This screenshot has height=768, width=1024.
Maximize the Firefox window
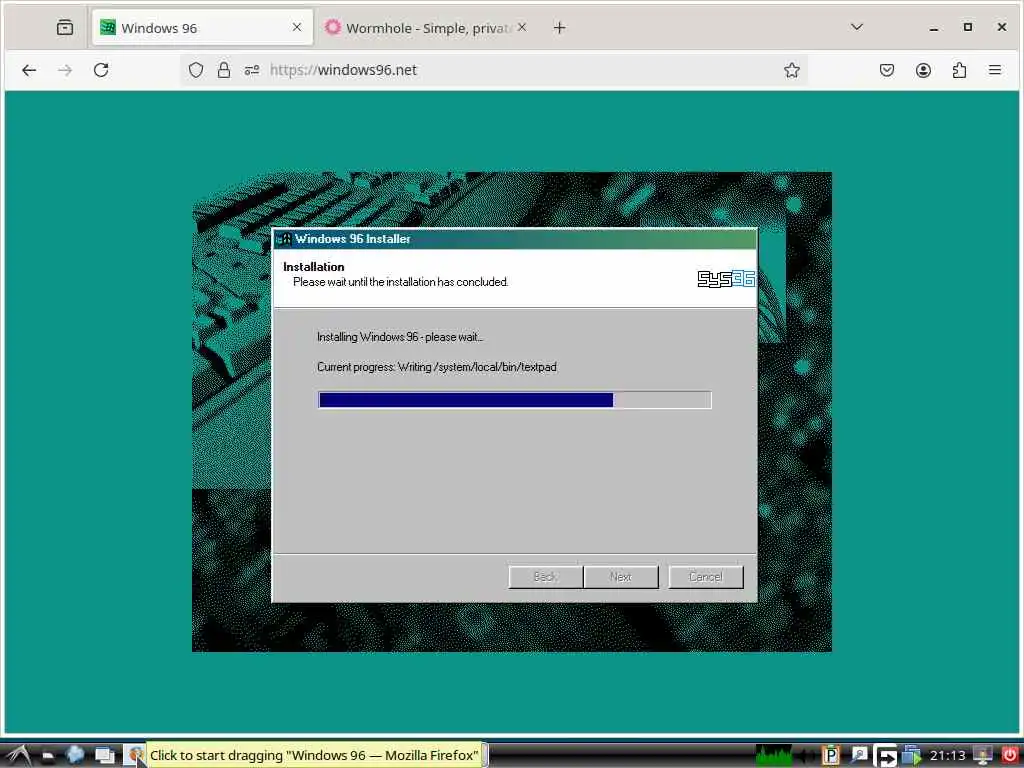[968, 27]
